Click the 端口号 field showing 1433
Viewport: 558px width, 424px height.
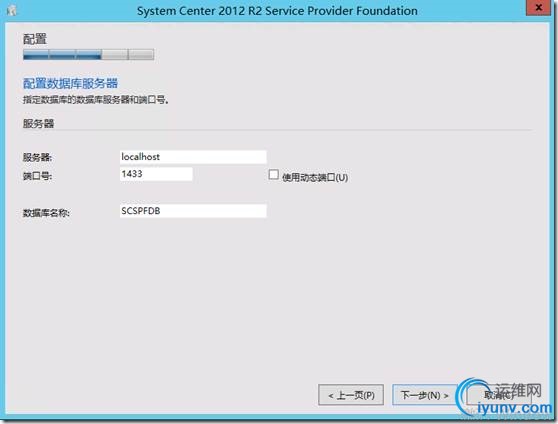(156, 174)
